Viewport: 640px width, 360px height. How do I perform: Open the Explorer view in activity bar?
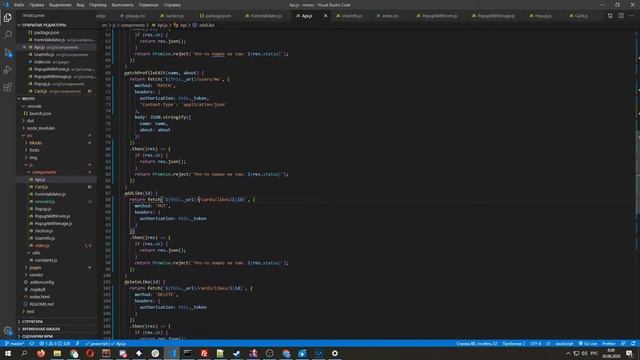[x=7, y=18]
